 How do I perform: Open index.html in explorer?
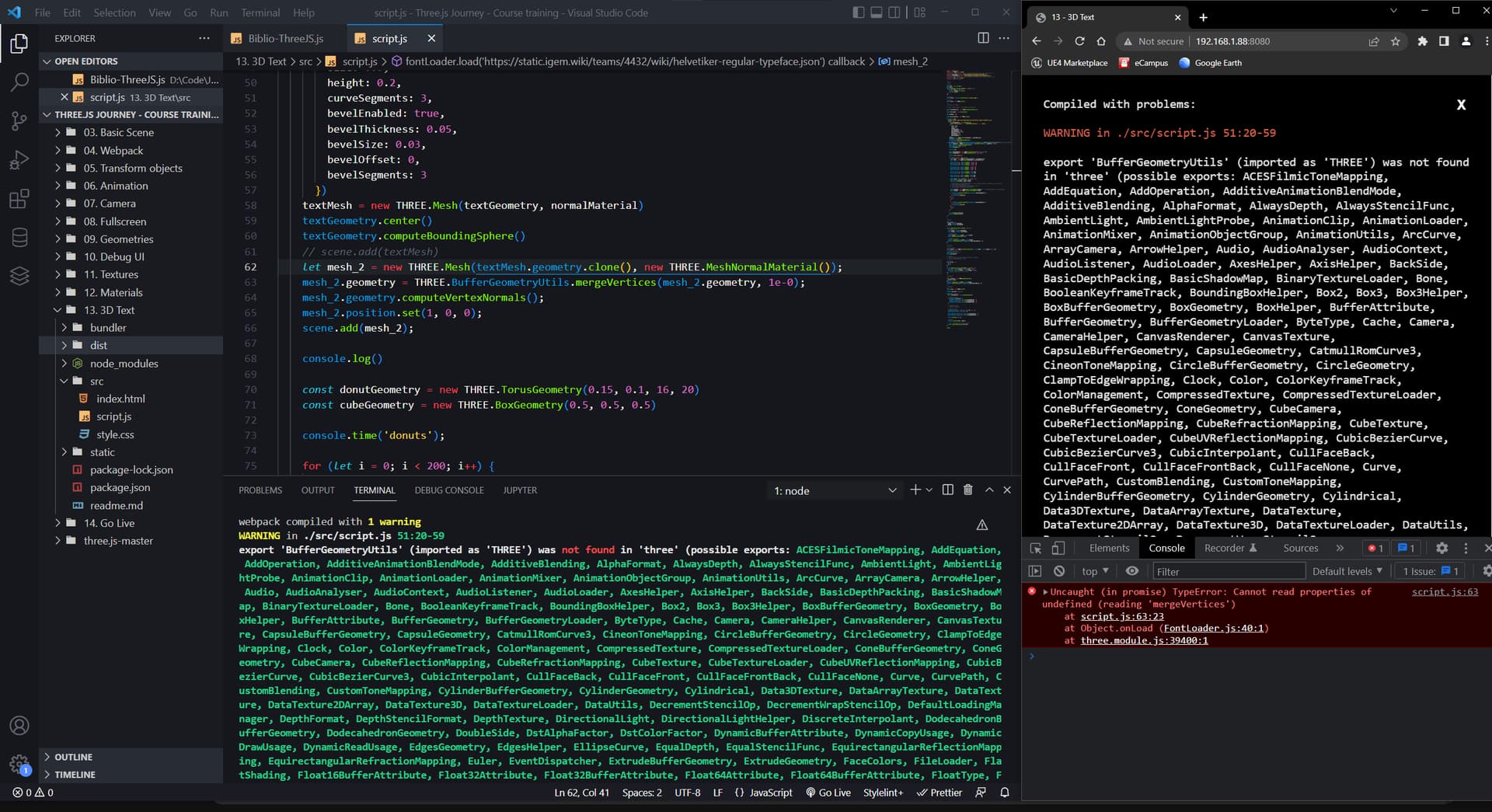tap(120, 399)
